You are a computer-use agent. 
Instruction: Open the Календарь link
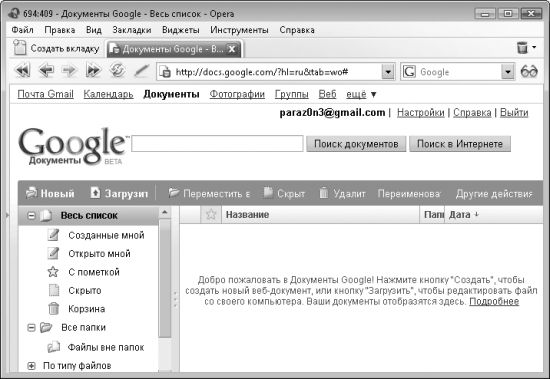tap(108, 94)
